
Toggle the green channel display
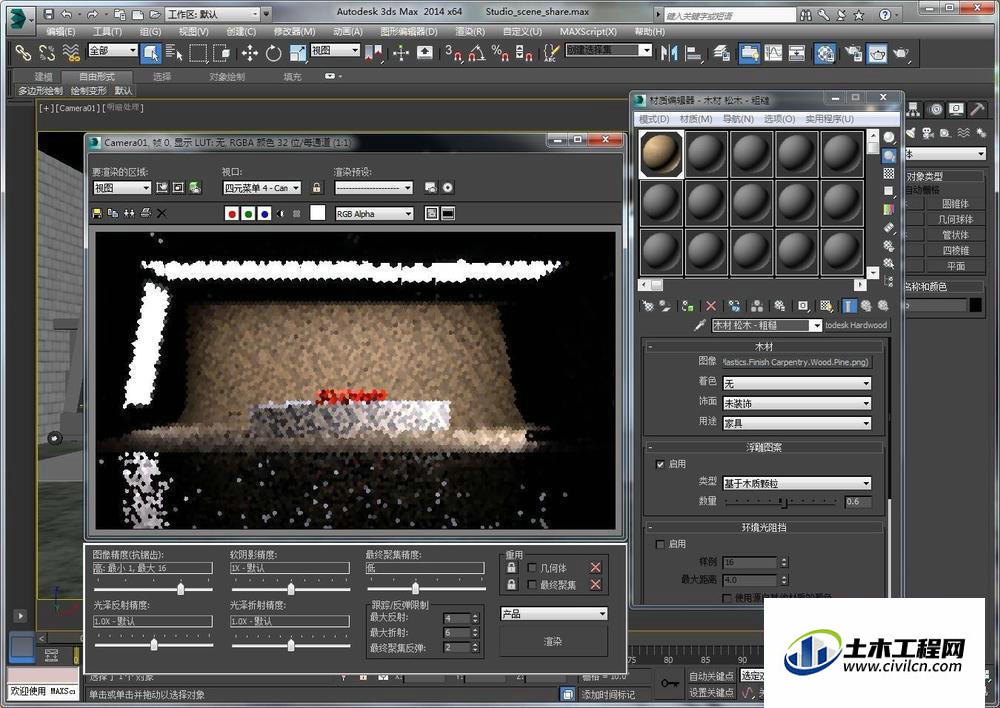[248, 214]
